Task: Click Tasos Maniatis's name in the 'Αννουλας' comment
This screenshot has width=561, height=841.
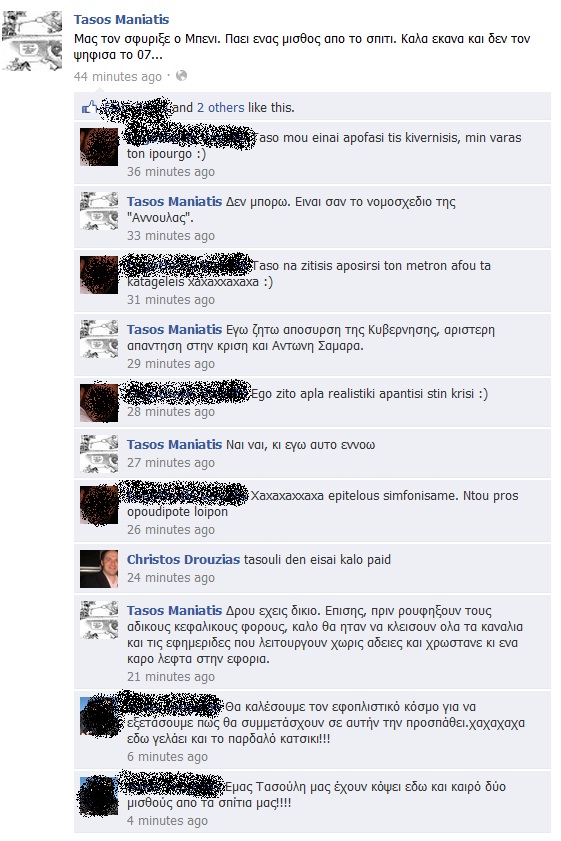Action: click(174, 202)
